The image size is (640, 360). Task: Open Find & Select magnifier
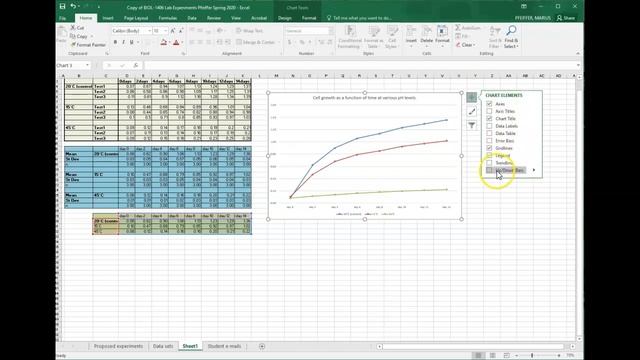coord(511,37)
